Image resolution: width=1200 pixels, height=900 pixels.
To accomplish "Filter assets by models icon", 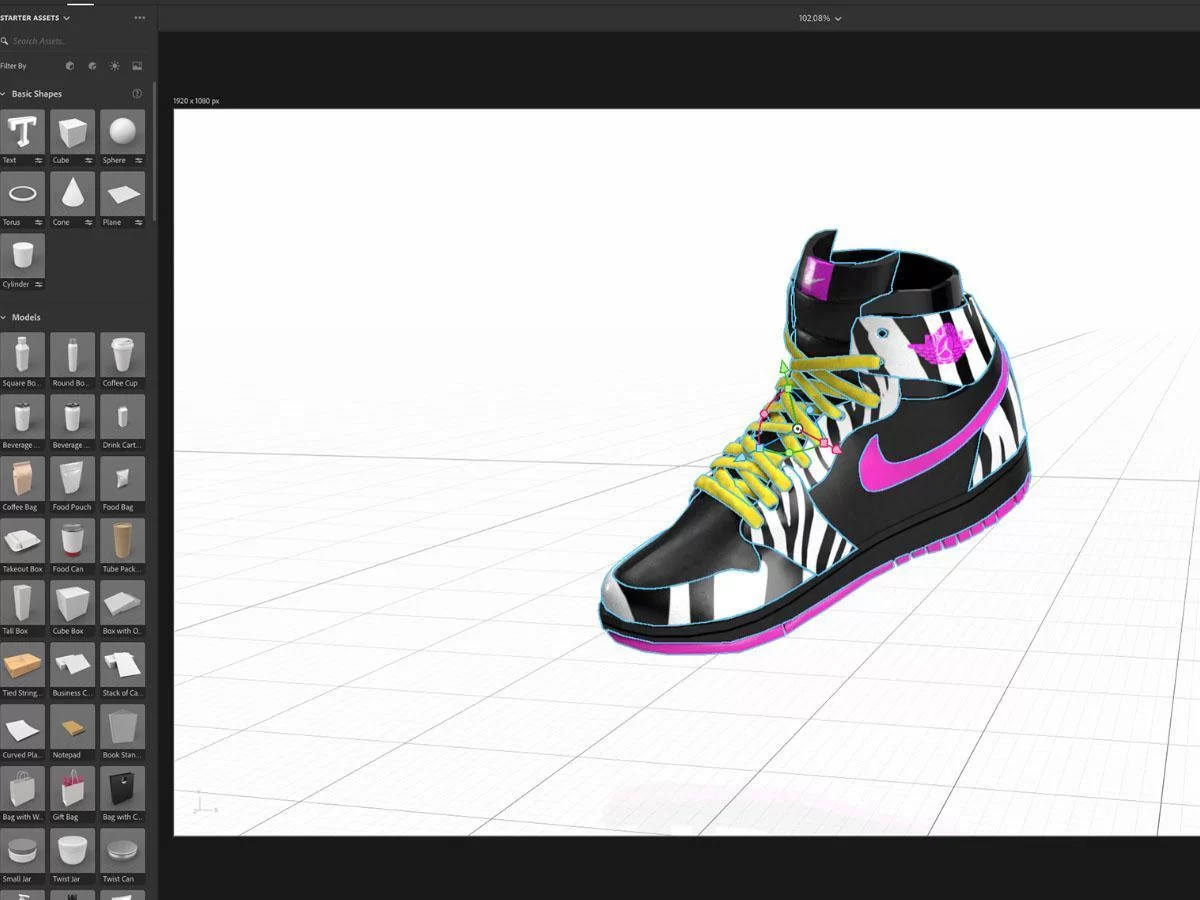I will pos(69,66).
